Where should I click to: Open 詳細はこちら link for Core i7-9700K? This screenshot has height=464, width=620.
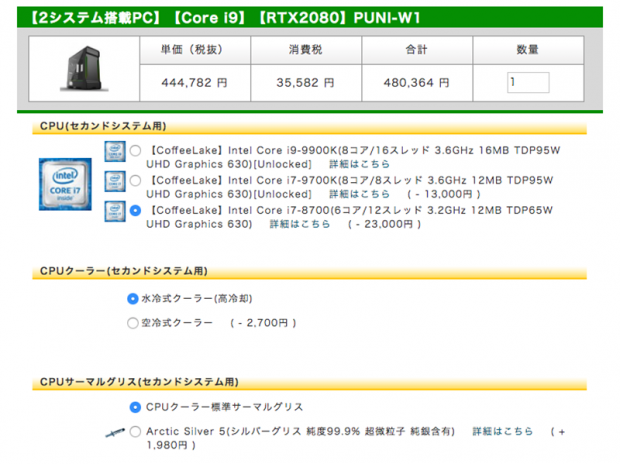pyautogui.click(x=360, y=194)
